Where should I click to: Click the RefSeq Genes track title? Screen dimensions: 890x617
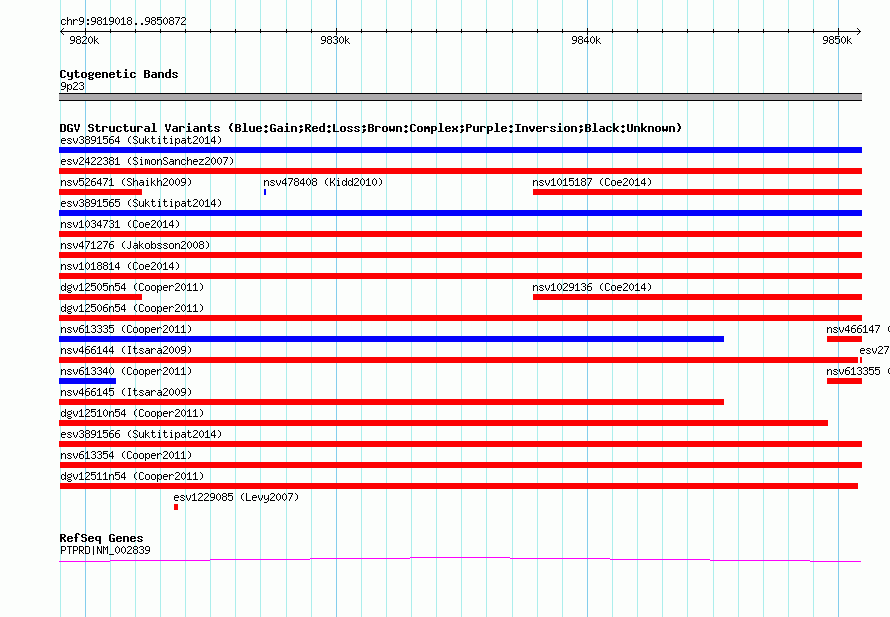coord(102,538)
